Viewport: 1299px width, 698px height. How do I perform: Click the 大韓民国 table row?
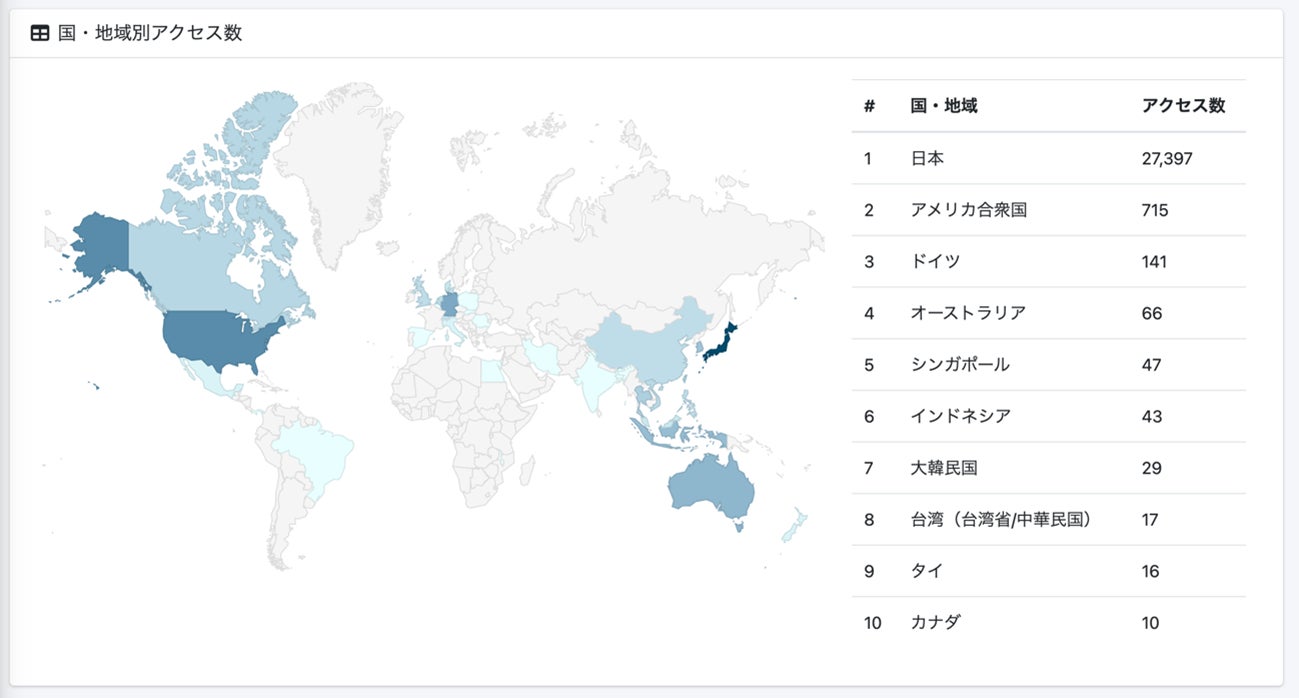(x=1048, y=468)
